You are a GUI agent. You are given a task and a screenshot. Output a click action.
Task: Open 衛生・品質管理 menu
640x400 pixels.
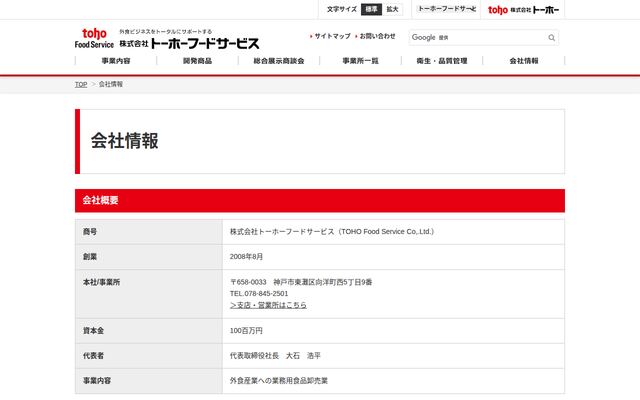442,61
